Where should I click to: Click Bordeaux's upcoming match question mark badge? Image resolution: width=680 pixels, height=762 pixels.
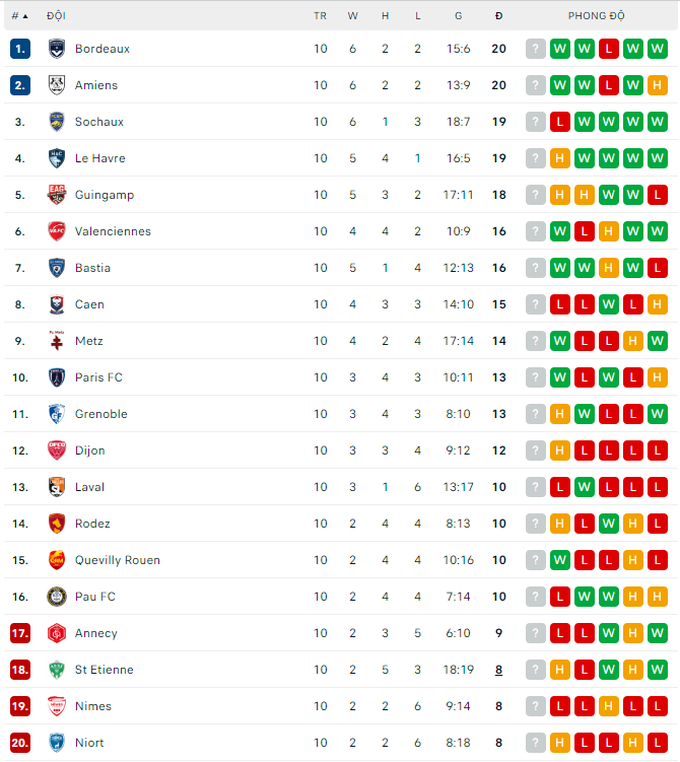point(536,49)
